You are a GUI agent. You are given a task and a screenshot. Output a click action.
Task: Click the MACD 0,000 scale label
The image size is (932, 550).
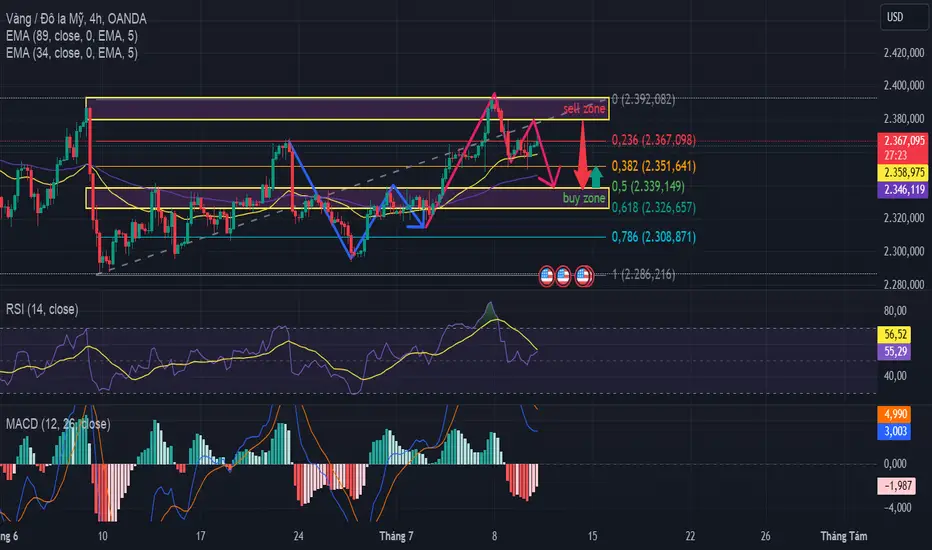895,464
